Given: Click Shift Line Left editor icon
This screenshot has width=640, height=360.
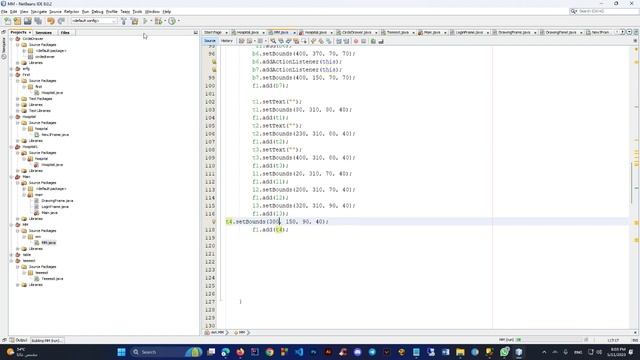Looking at the screenshot, I should coord(339,41).
